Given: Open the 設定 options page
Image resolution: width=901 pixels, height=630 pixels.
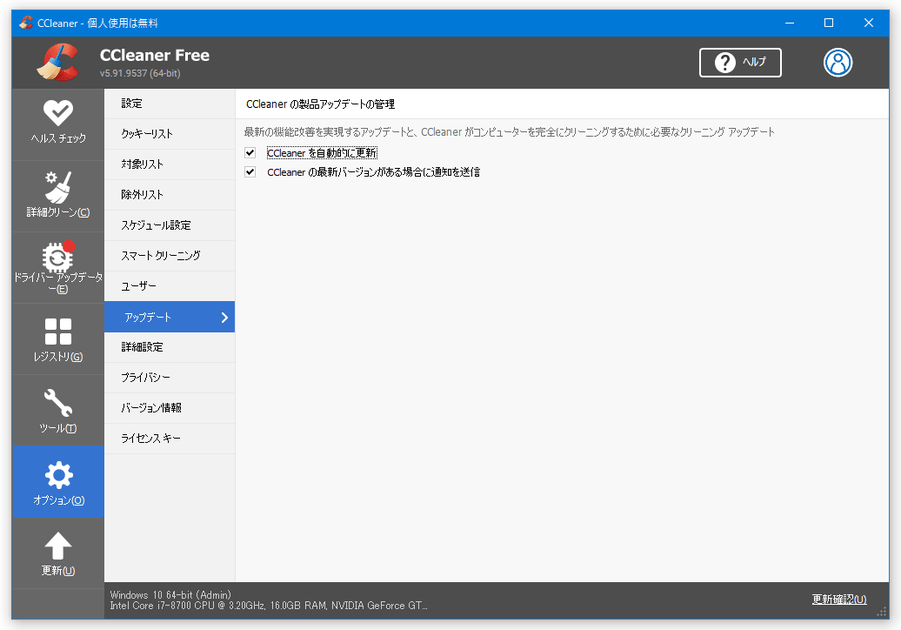Looking at the screenshot, I should pyautogui.click(x=170, y=103).
